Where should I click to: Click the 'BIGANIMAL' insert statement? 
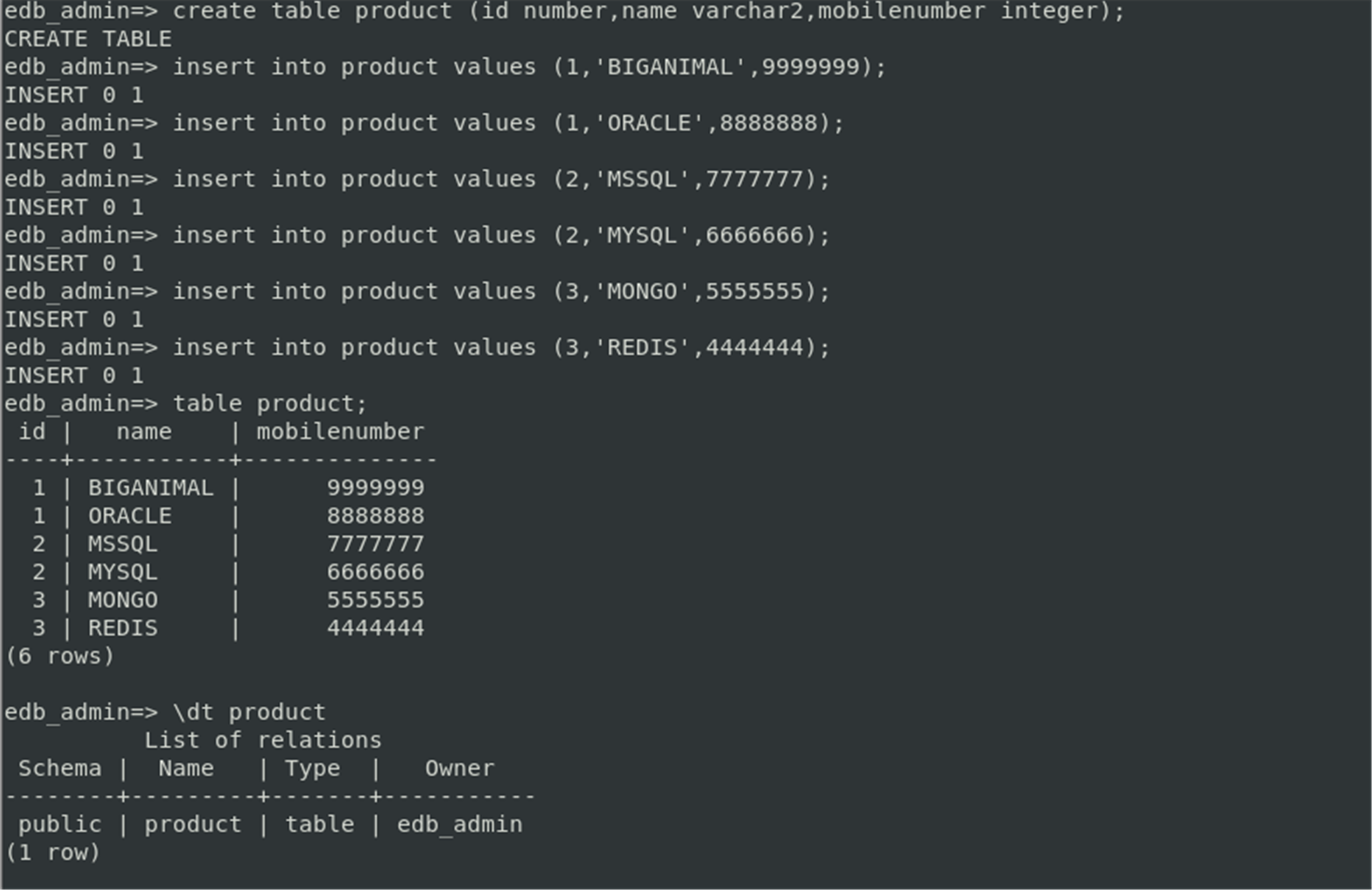444,68
